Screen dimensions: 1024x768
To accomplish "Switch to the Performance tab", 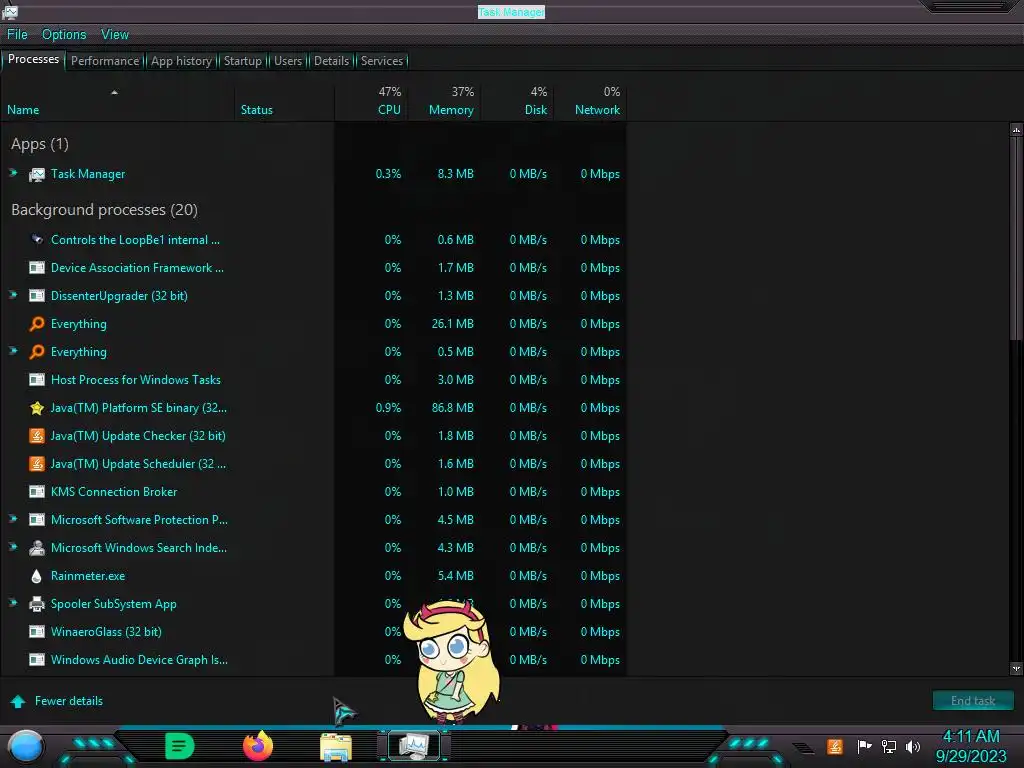I will (104, 61).
